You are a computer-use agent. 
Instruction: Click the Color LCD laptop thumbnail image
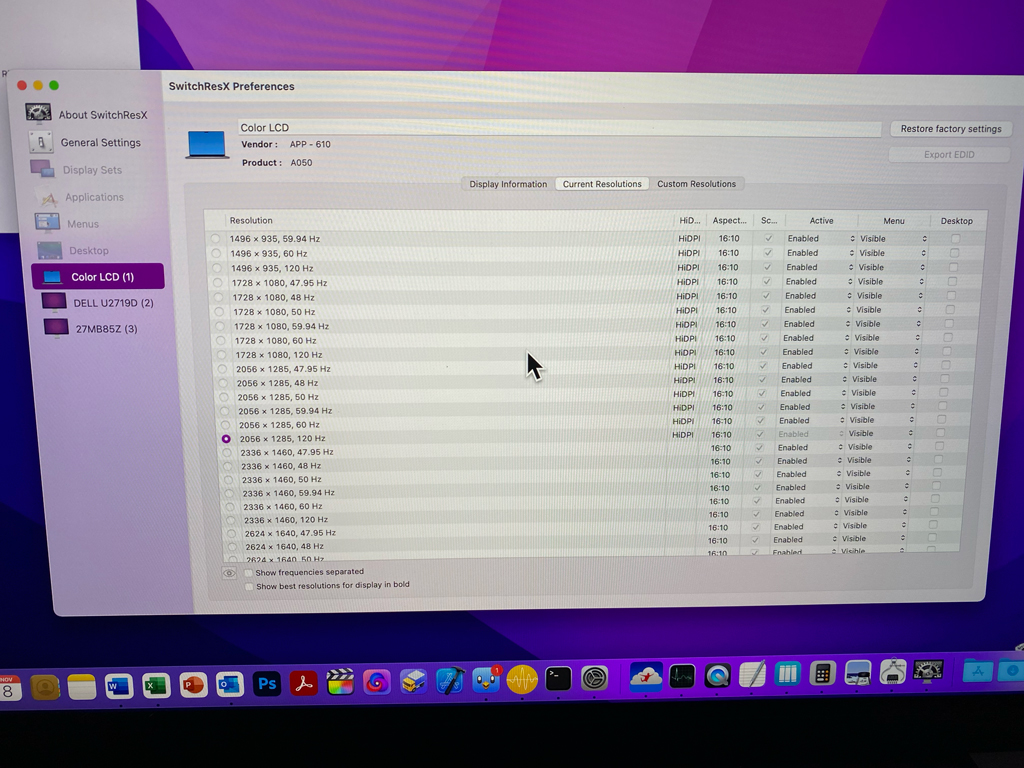(207, 144)
